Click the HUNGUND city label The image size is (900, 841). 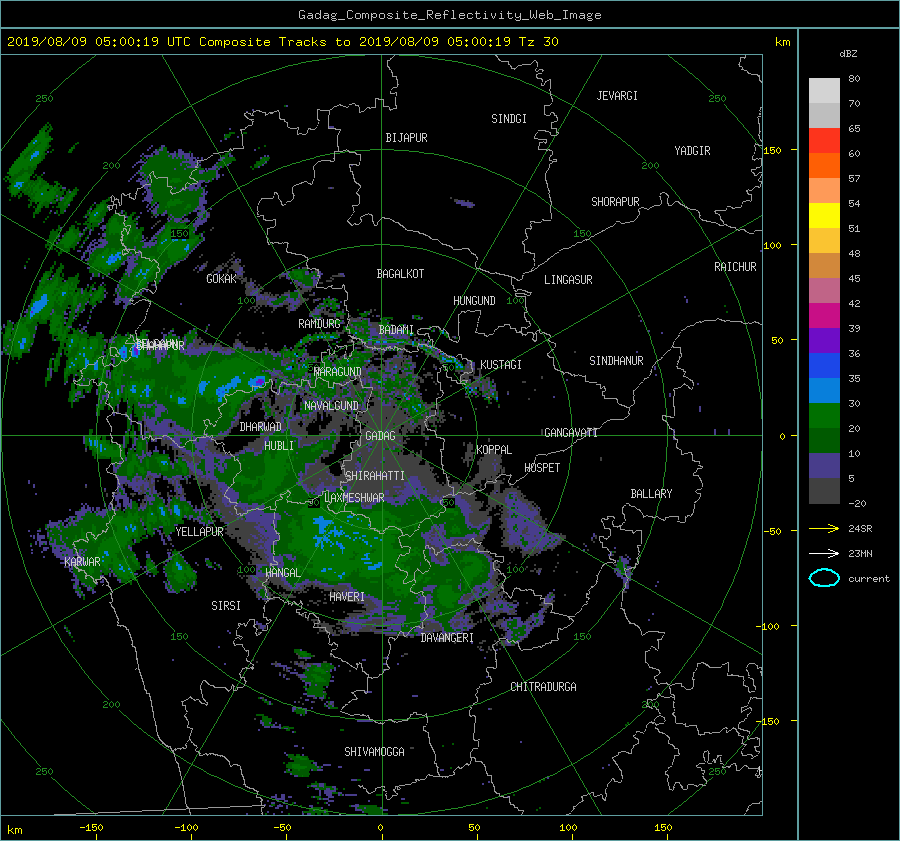click(x=474, y=301)
